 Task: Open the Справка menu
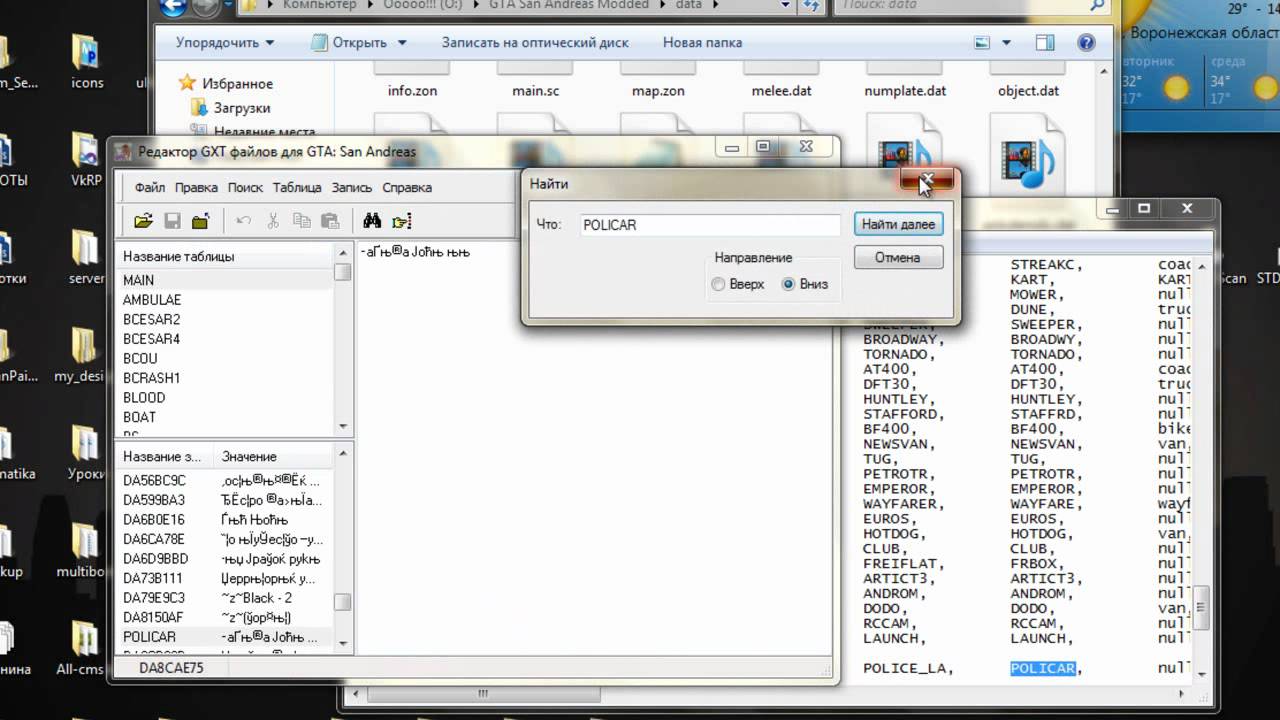(407, 187)
